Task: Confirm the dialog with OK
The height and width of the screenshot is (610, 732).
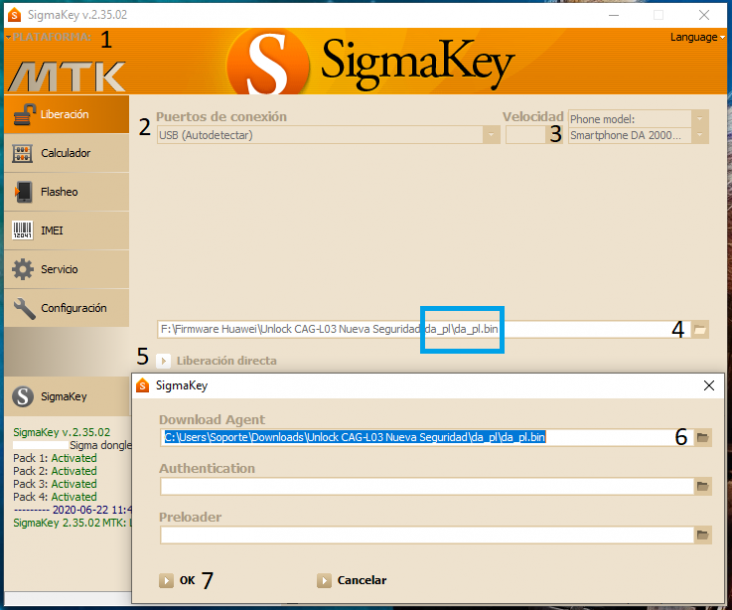Action: click(x=177, y=580)
